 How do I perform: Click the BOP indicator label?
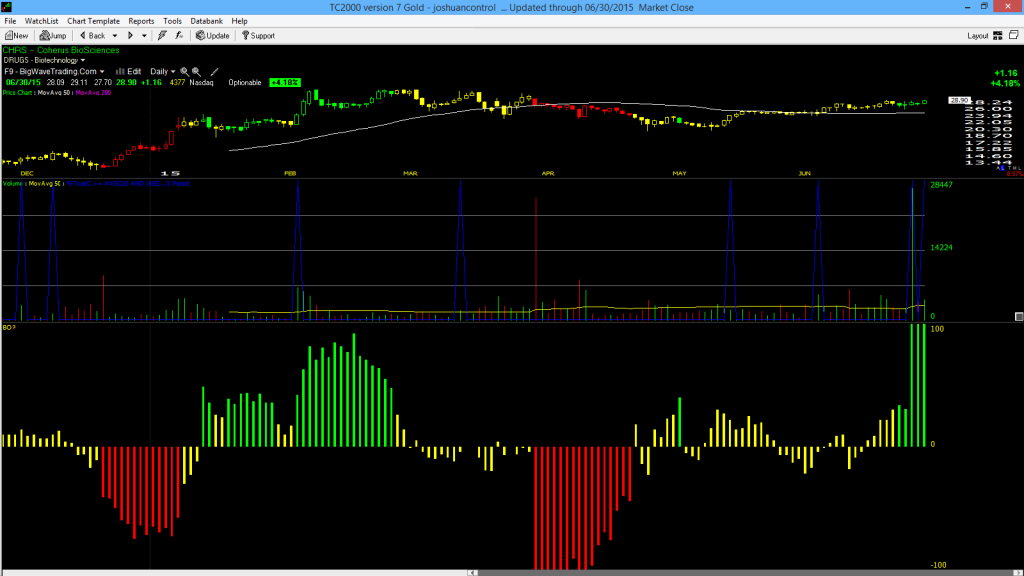[9, 327]
